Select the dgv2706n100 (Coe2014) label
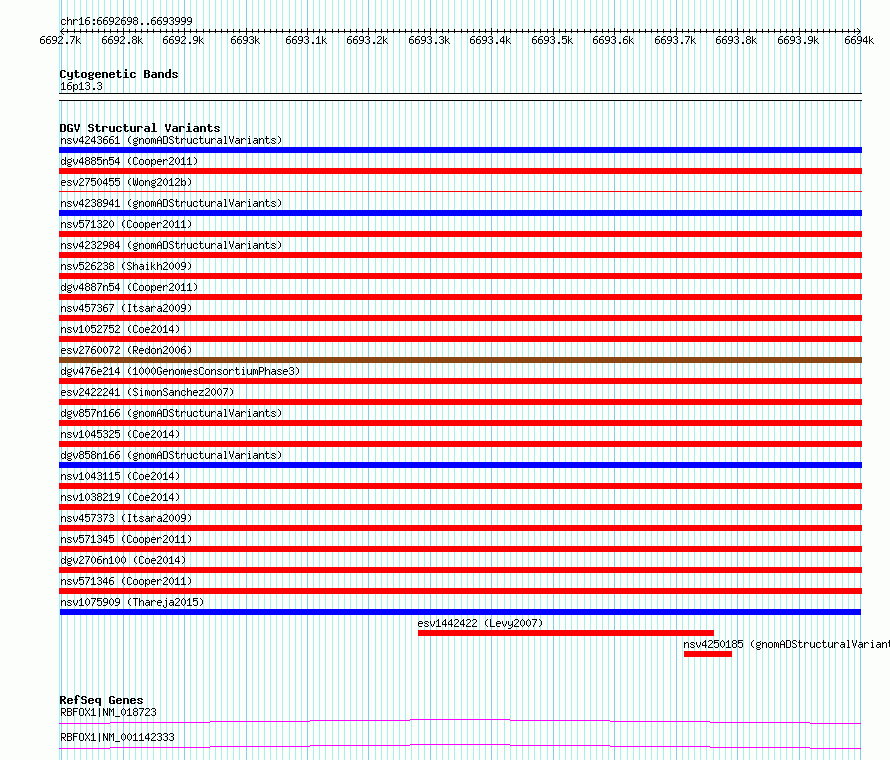Screen dimensions: 890x760 click(123, 560)
